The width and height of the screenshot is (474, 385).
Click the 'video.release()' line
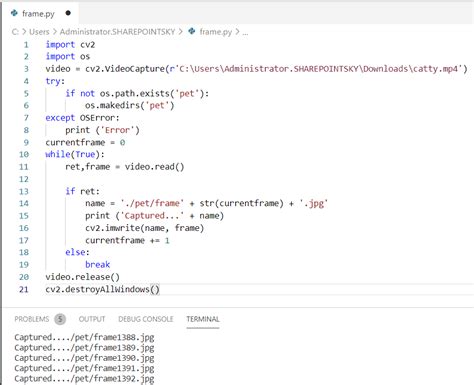coord(82,277)
